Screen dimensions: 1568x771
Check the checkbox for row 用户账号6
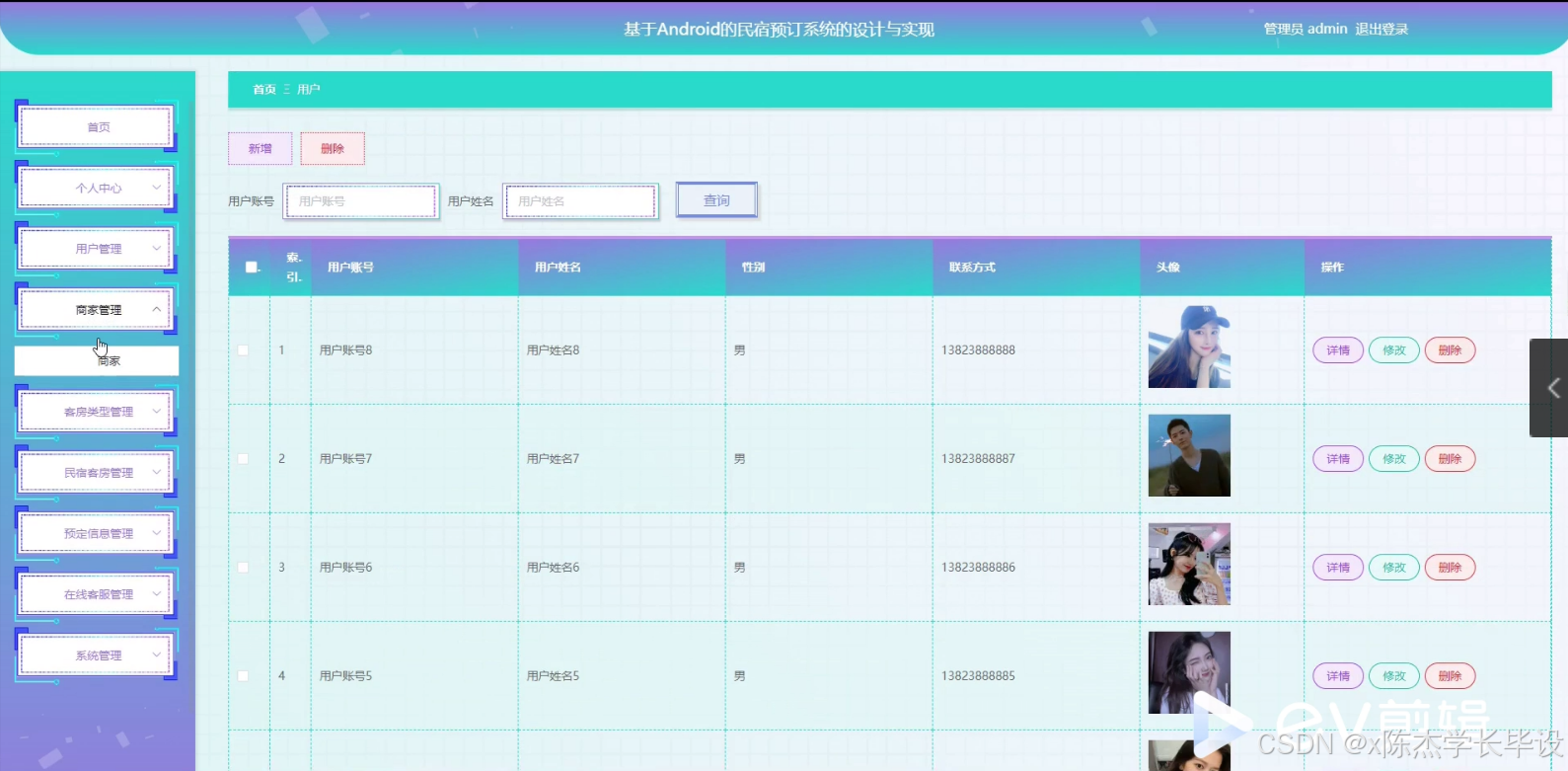point(243,567)
